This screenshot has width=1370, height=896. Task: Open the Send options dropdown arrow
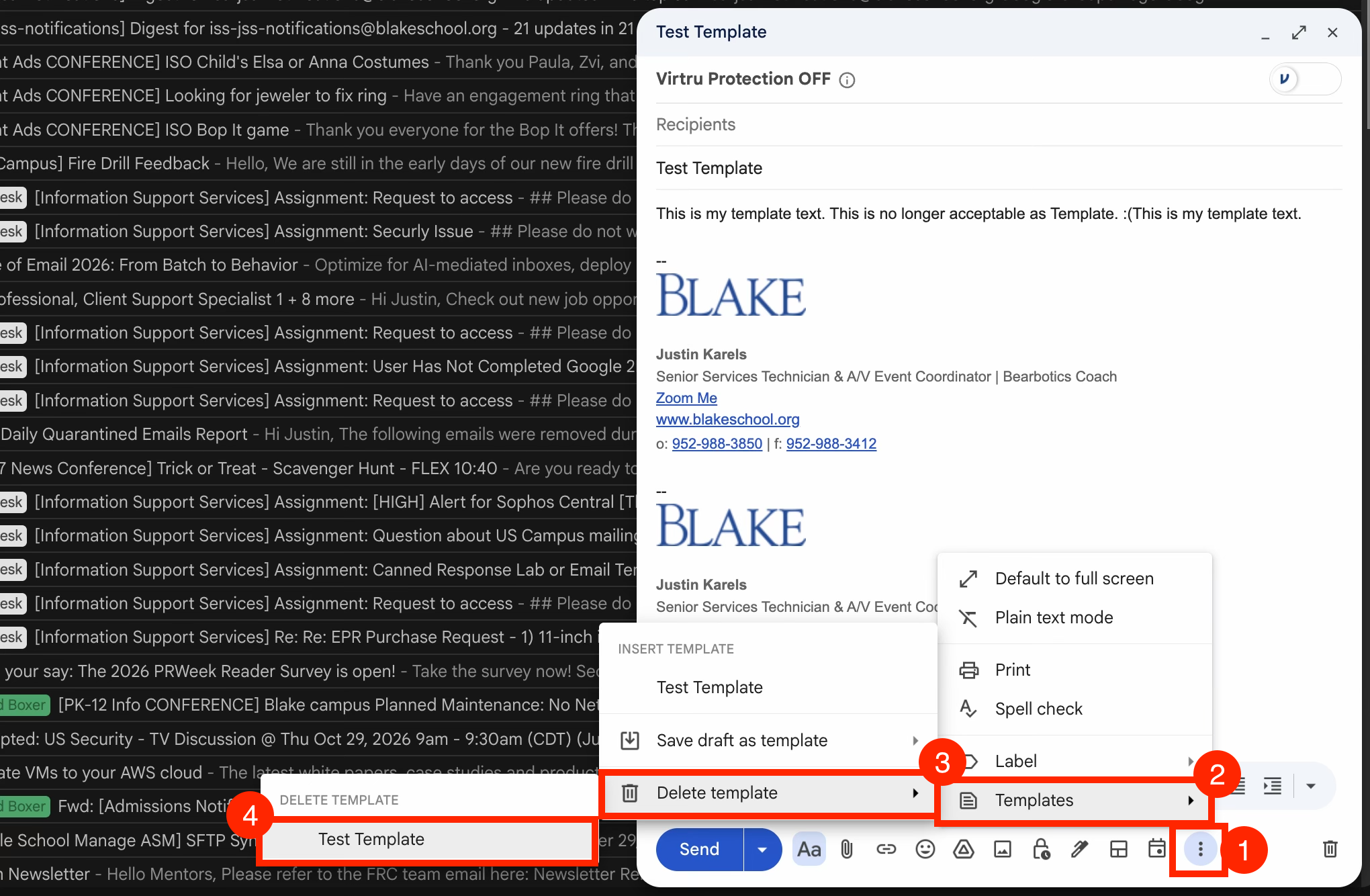pyautogui.click(x=762, y=850)
